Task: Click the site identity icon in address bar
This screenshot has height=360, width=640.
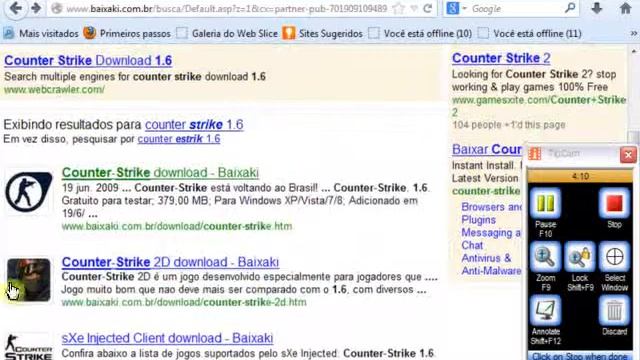Action: click(x=57, y=8)
